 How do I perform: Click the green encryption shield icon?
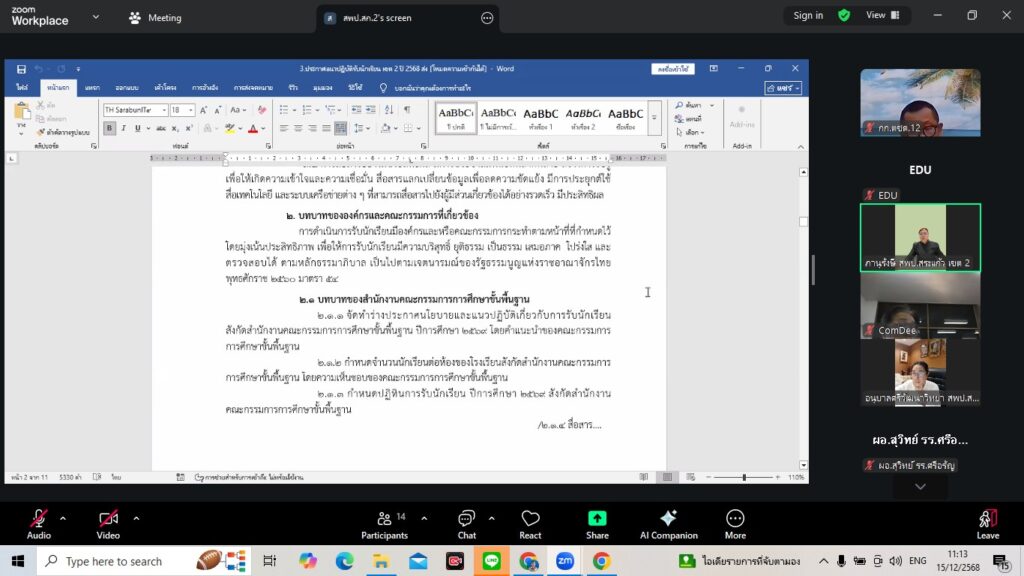click(844, 16)
